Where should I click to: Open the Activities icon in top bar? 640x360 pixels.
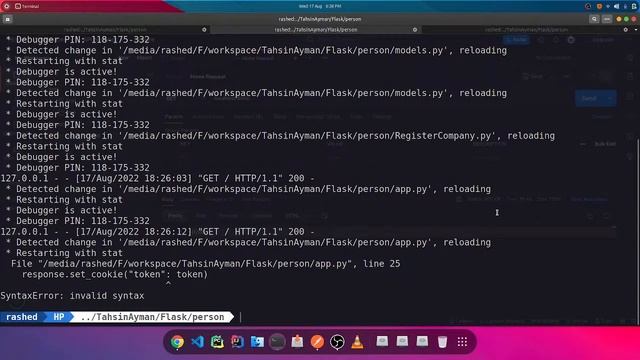(x=7, y=6)
